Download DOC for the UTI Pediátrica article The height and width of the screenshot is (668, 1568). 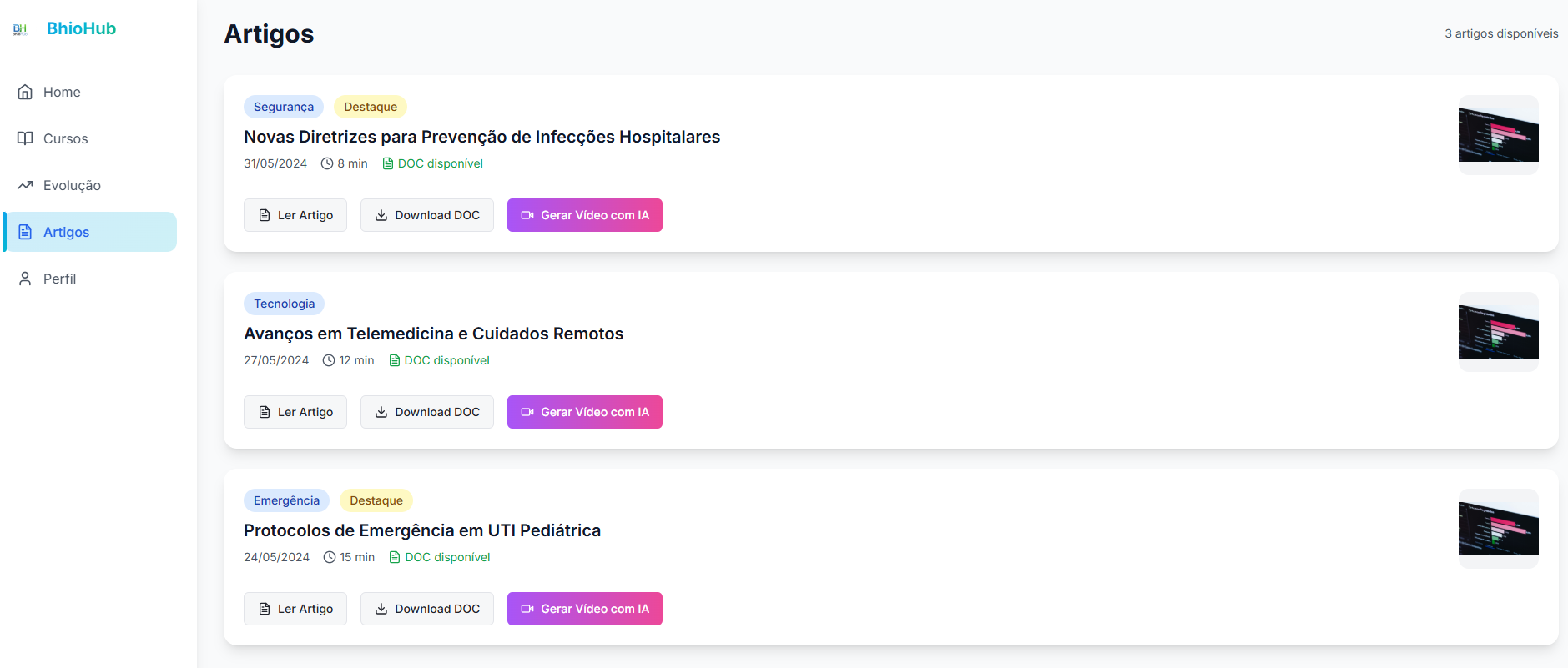[427, 609]
